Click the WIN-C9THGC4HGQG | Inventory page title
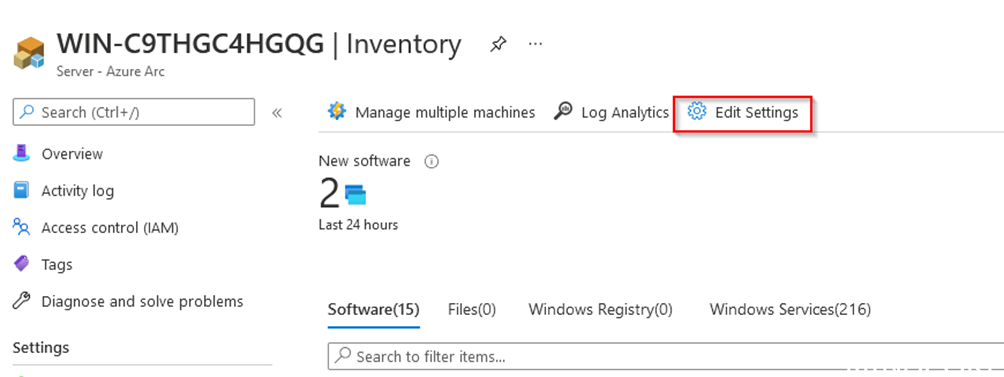Screen dimensions: 1004x377 click(x=259, y=44)
